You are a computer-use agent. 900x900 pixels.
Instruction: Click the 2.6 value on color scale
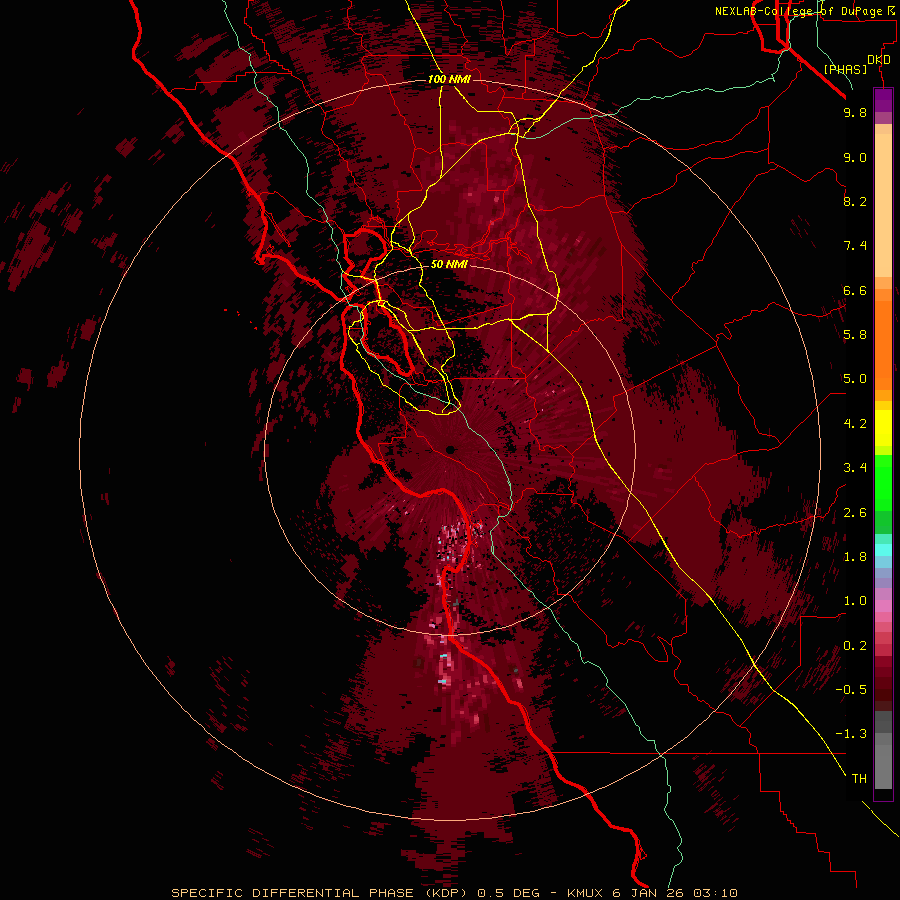click(855, 513)
